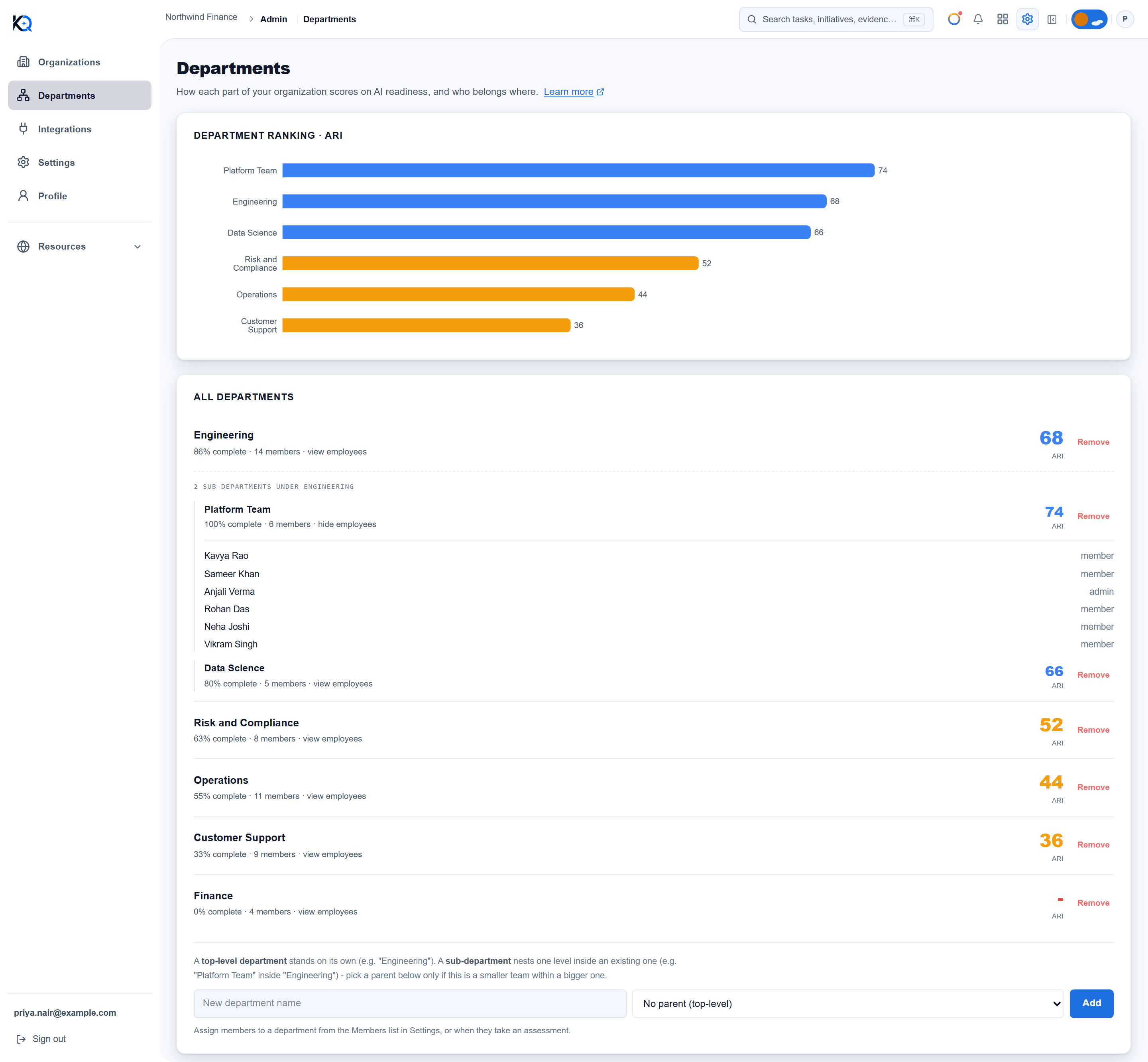Click the Engineering bar in the chart

554,201
